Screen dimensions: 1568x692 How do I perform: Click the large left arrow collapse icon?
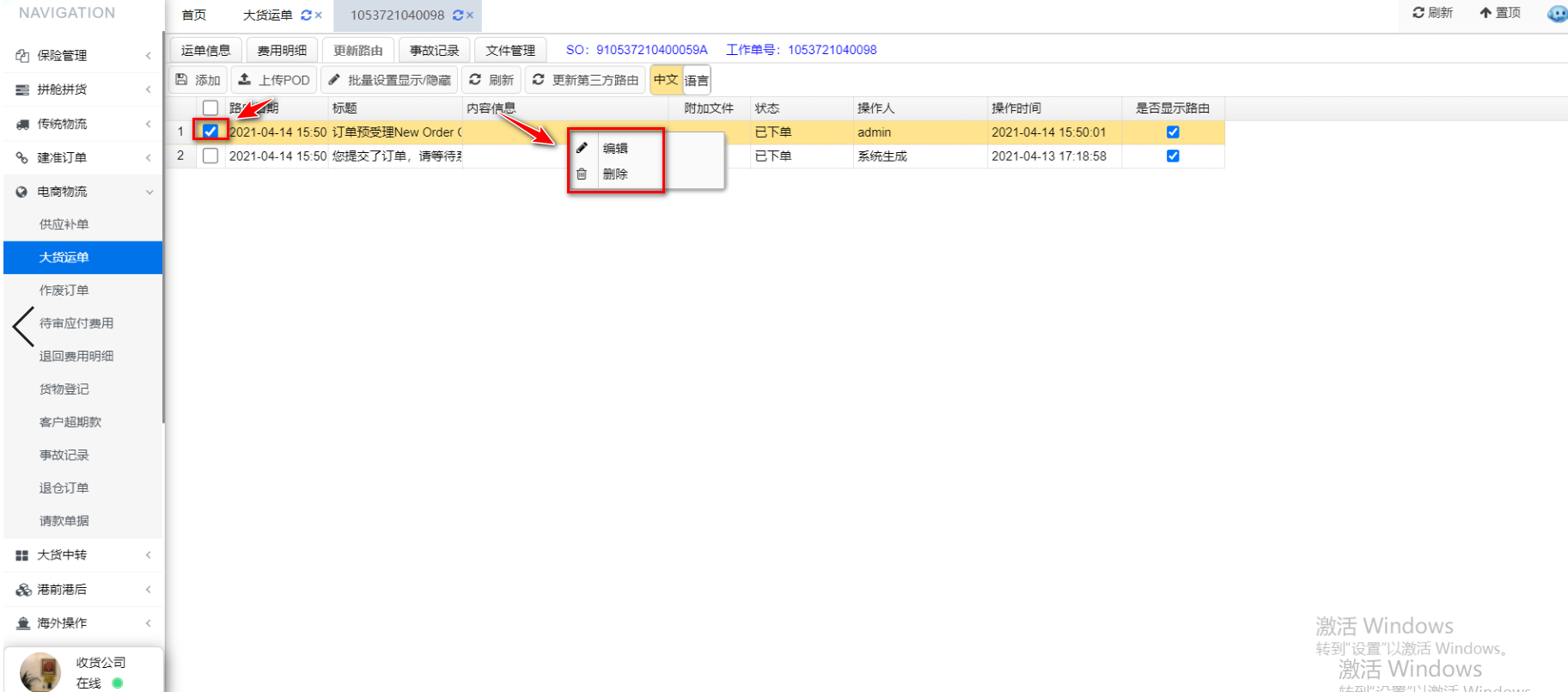pyautogui.click(x=24, y=327)
